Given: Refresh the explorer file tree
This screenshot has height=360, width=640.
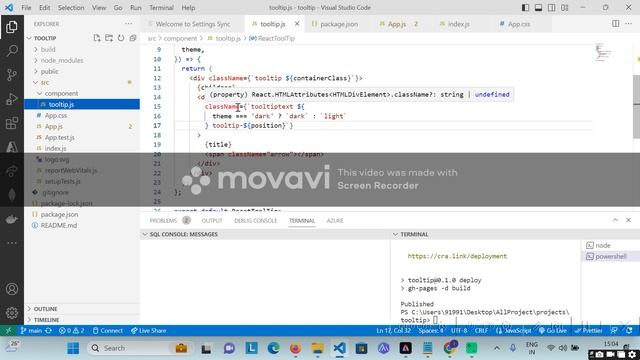Looking at the screenshot, I should (x=121, y=38).
